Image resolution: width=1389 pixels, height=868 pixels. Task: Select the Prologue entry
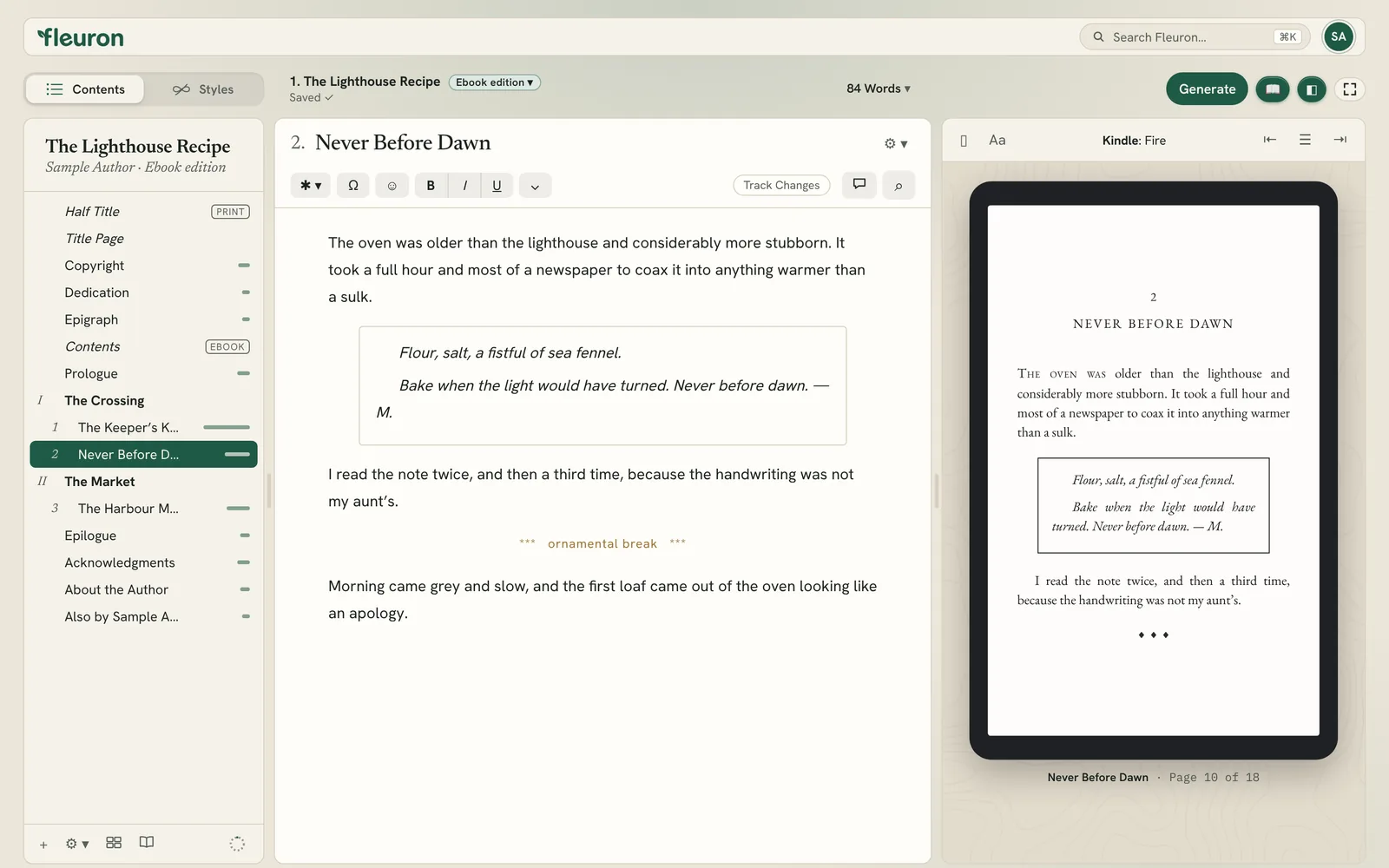[144, 373]
